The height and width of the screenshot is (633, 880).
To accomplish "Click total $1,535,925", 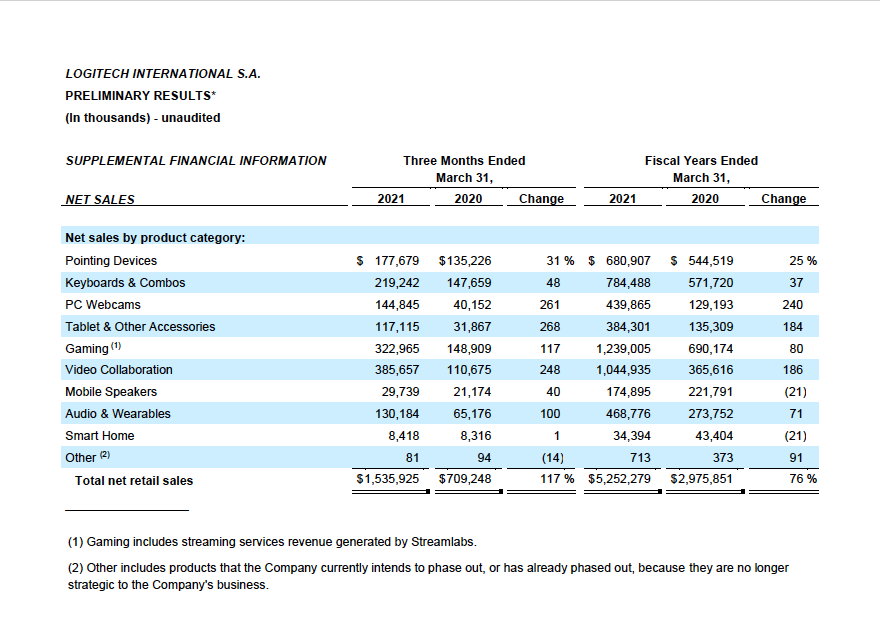I will (x=387, y=479).
